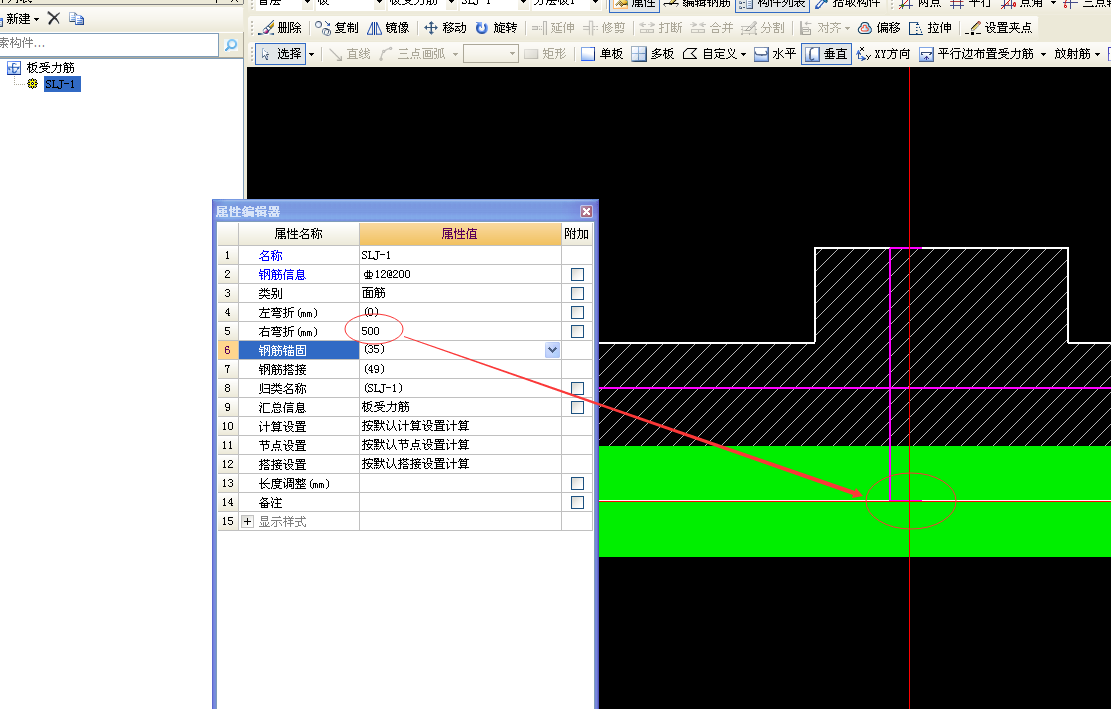Open the 新建 dropdown

[21, 18]
